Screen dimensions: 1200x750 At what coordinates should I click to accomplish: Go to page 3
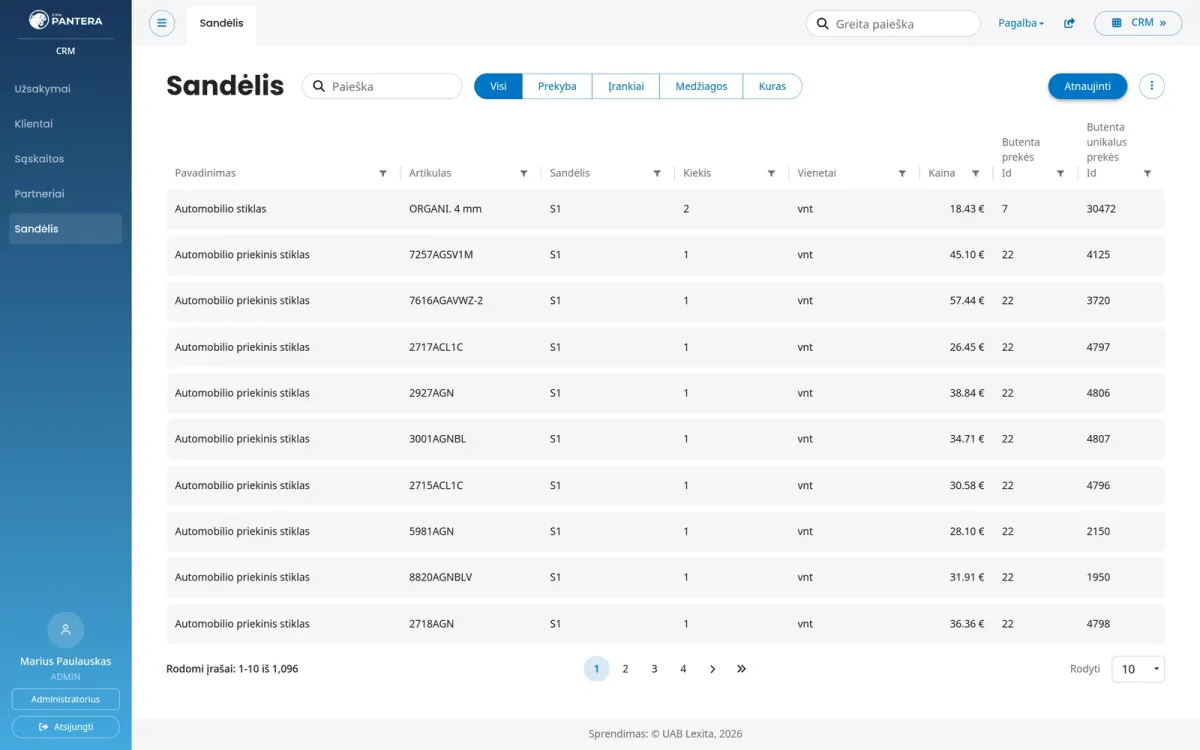(654, 669)
